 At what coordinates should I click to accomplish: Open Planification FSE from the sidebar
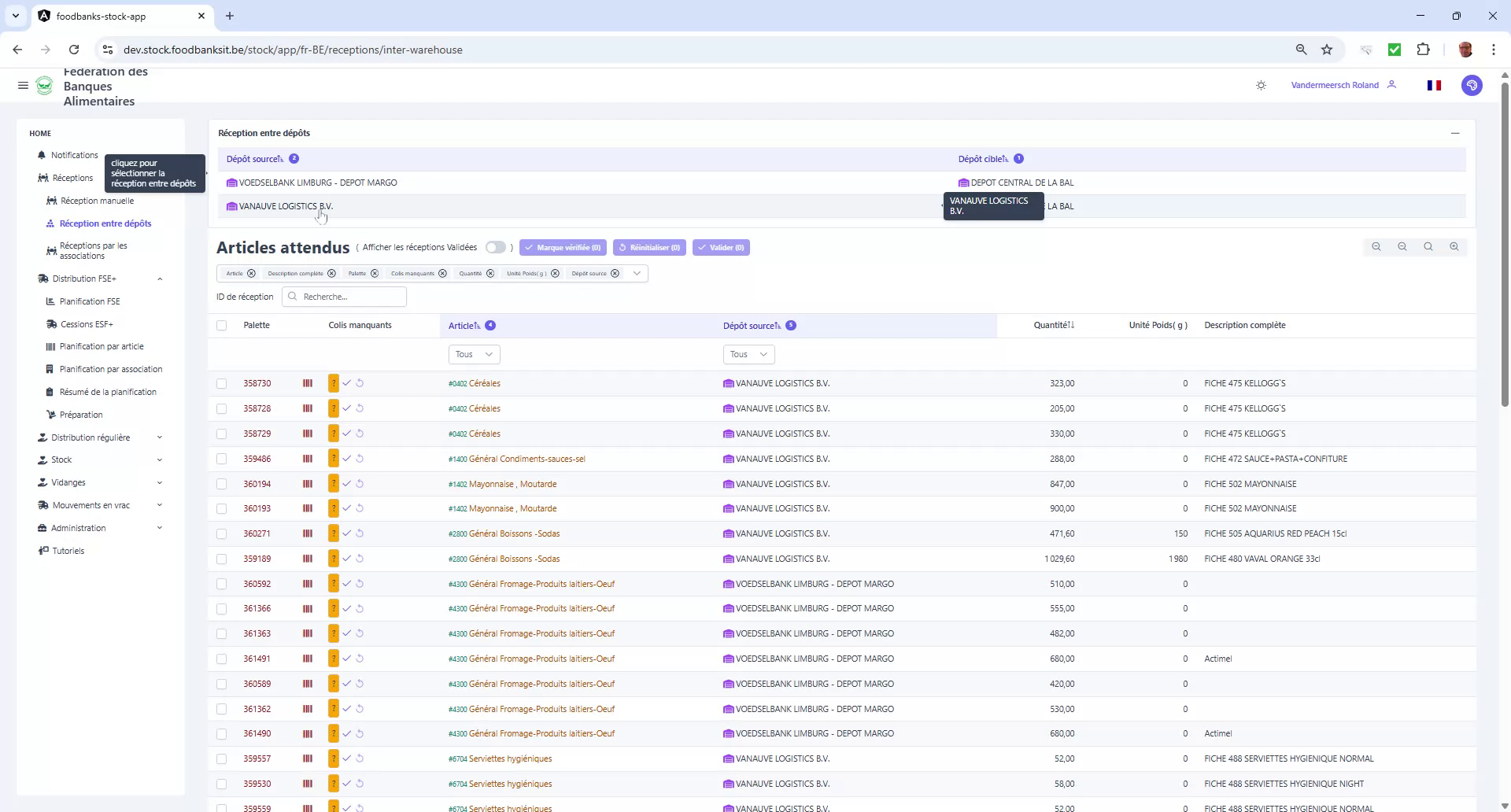click(91, 301)
